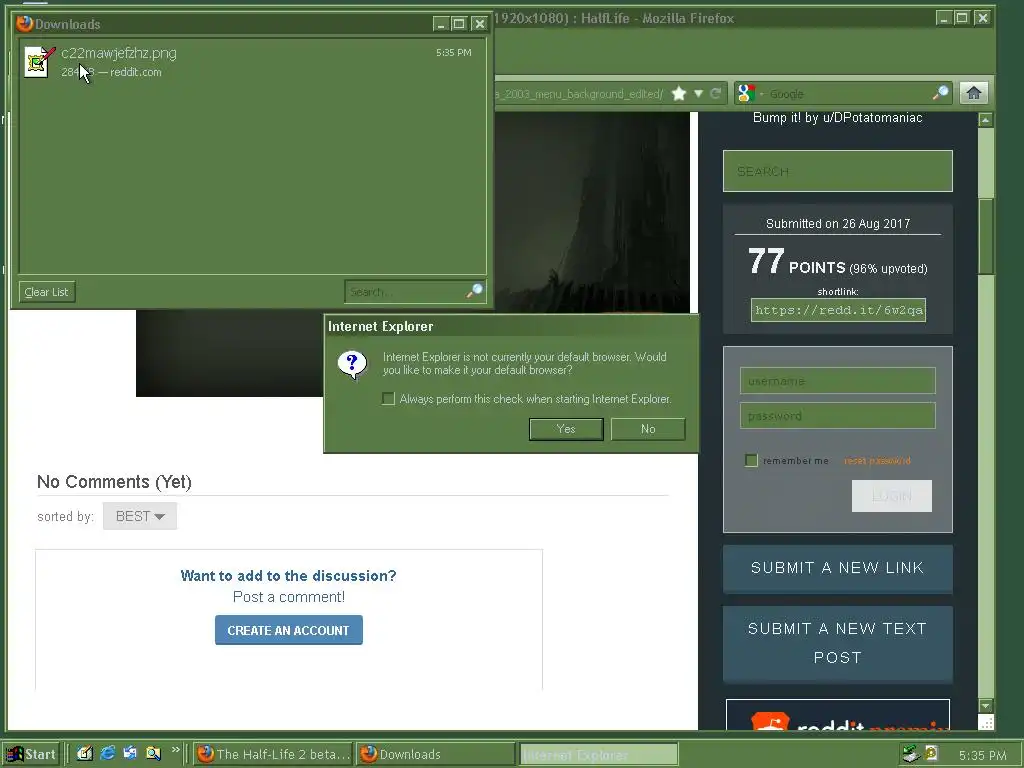Click fourth quick launch search icon
This screenshot has width=1024, height=768.
(x=153, y=753)
